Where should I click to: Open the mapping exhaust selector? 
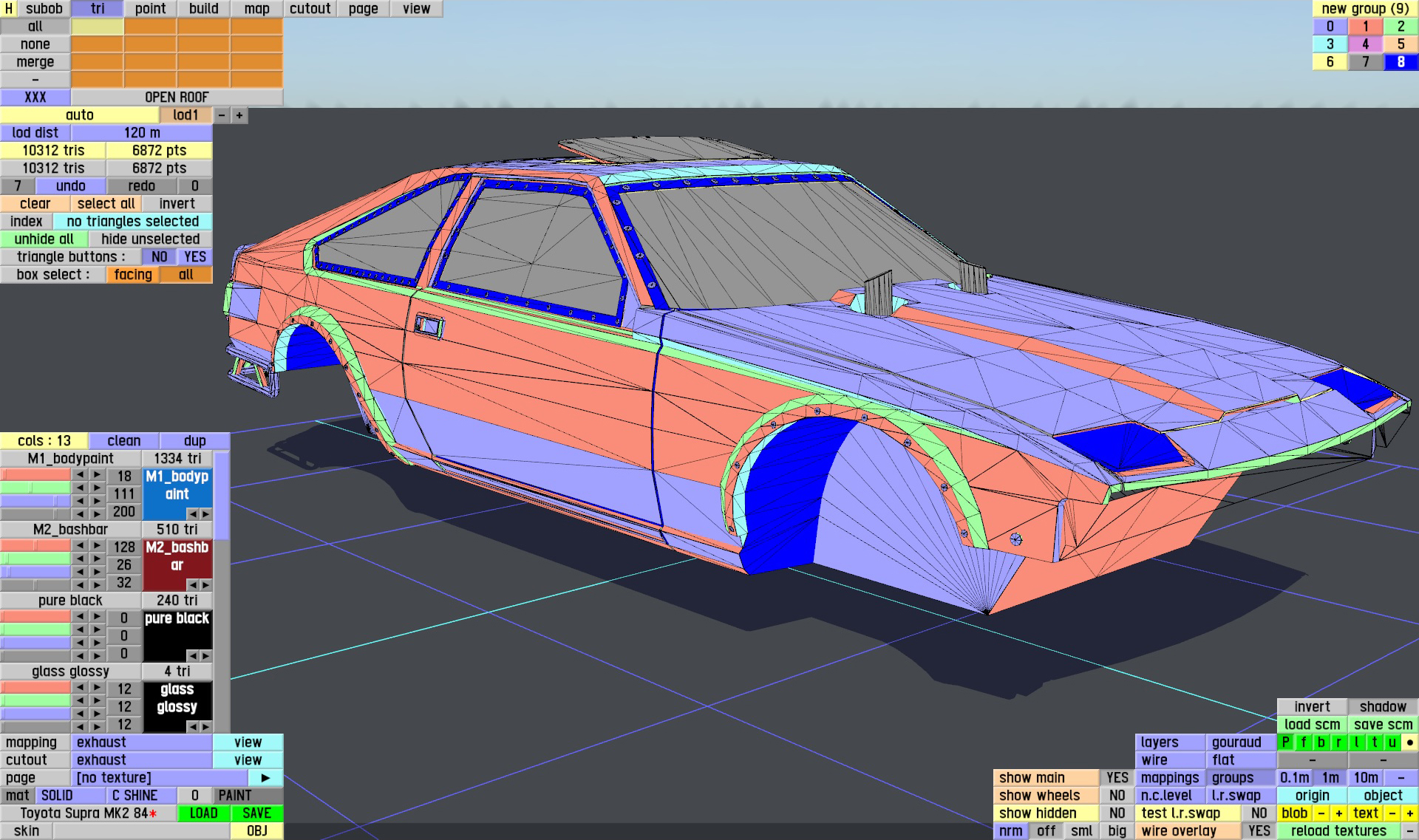(x=141, y=742)
